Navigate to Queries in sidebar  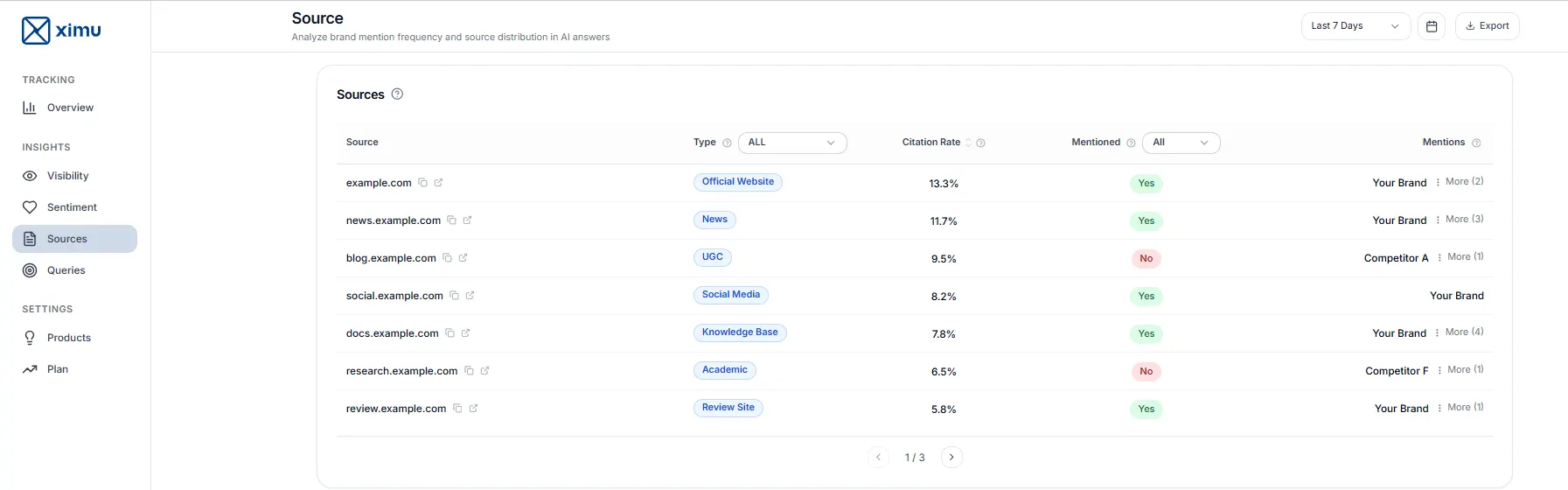(x=66, y=270)
